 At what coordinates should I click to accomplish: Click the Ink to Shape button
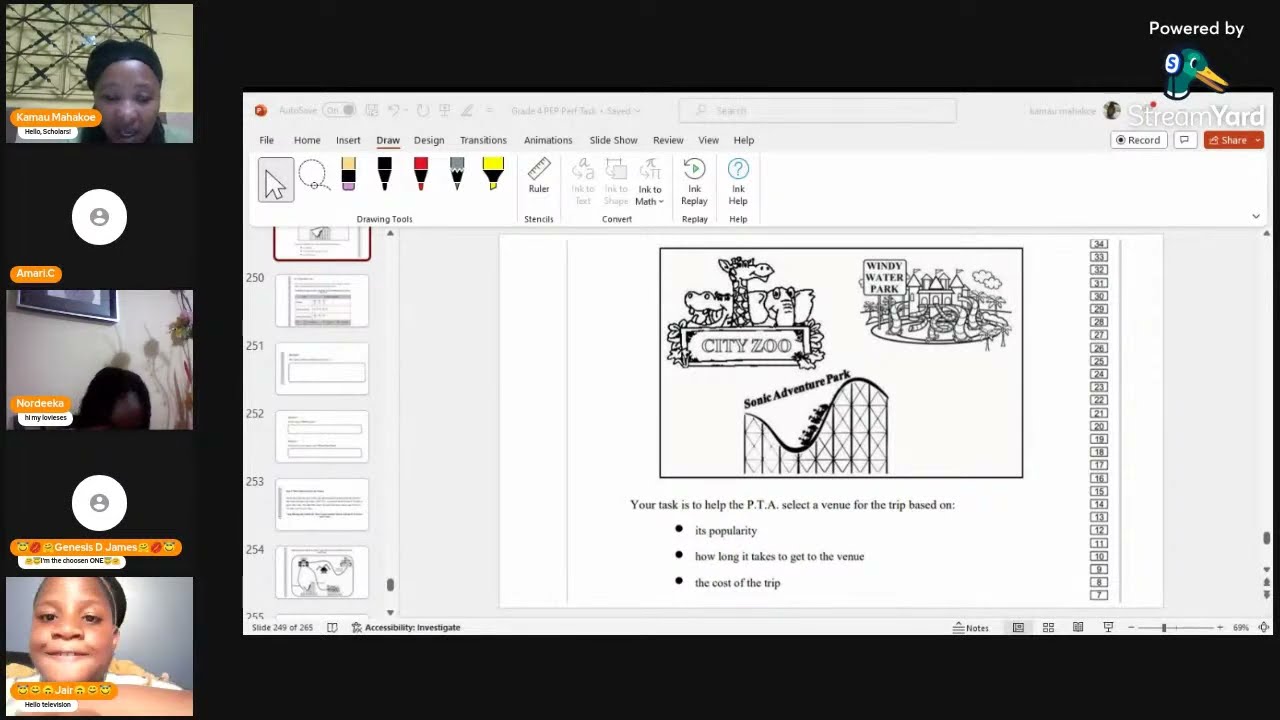click(616, 182)
